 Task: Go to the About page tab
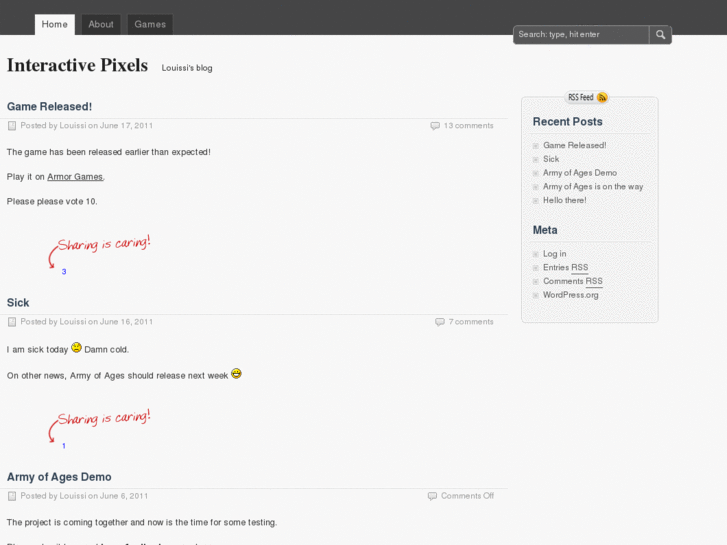[101, 24]
